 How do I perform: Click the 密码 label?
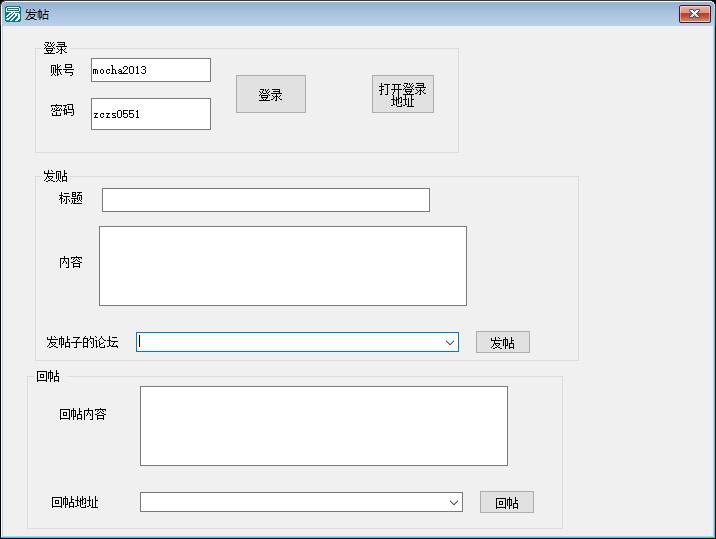coord(62,110)
